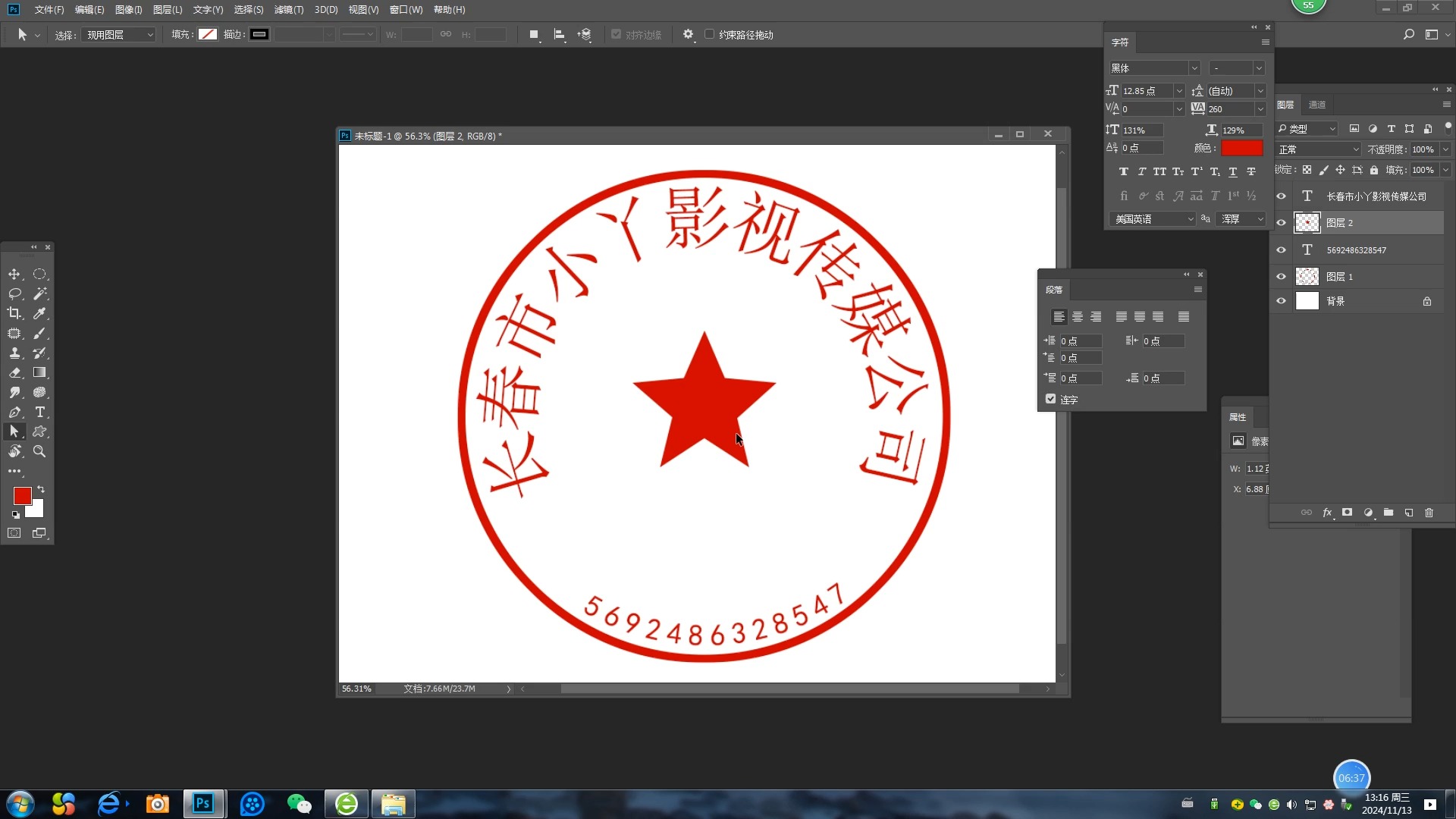
Task: Click the search icon in options bar
Action: (x=1409, y=35)
